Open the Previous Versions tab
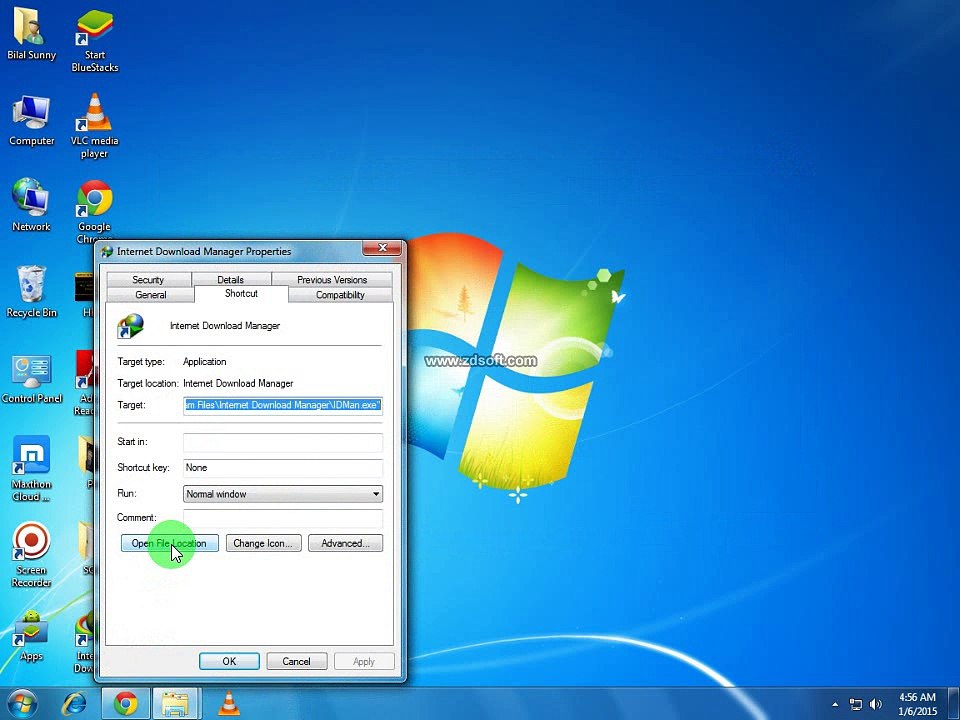Screen dimensions: 960x720 [332, 279]
